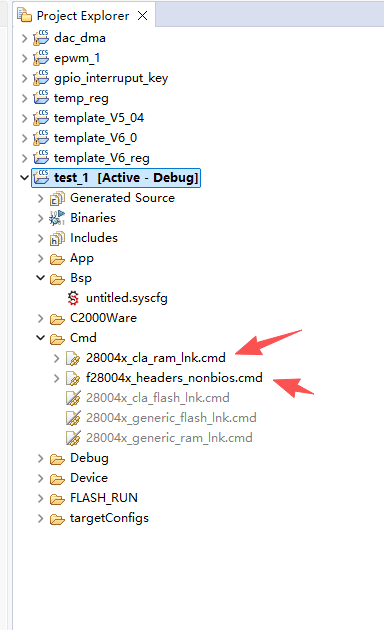384x630 pixels.
Task: Click the template_V5_04 project icon
Action: (41, 118)
